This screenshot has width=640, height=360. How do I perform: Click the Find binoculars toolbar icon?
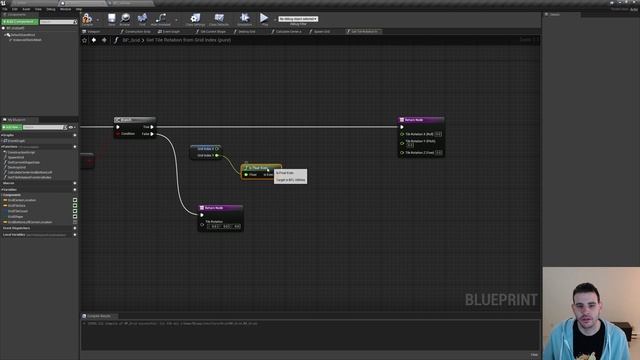[142, 19]
